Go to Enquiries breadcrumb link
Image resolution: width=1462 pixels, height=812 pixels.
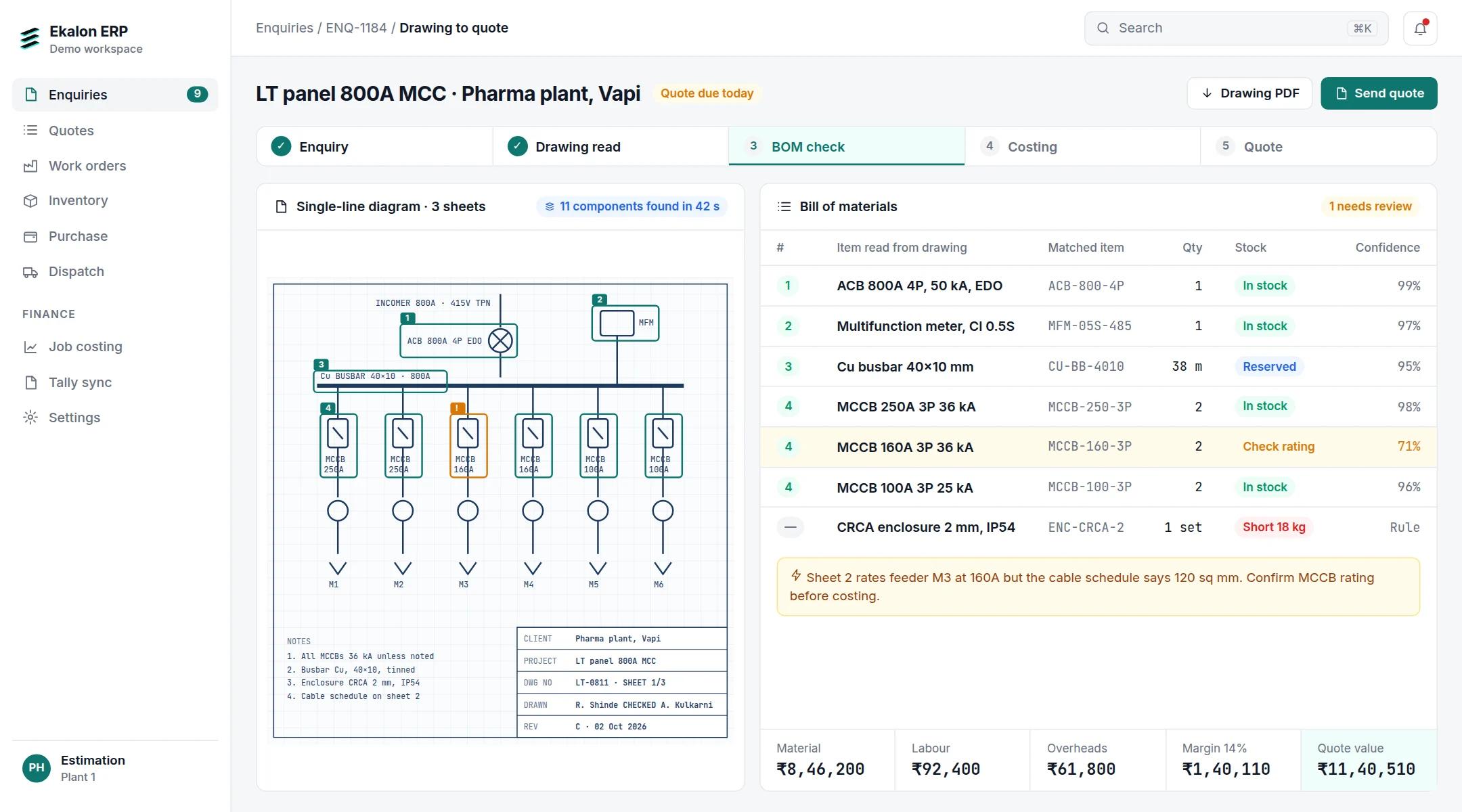click(284, 28)
